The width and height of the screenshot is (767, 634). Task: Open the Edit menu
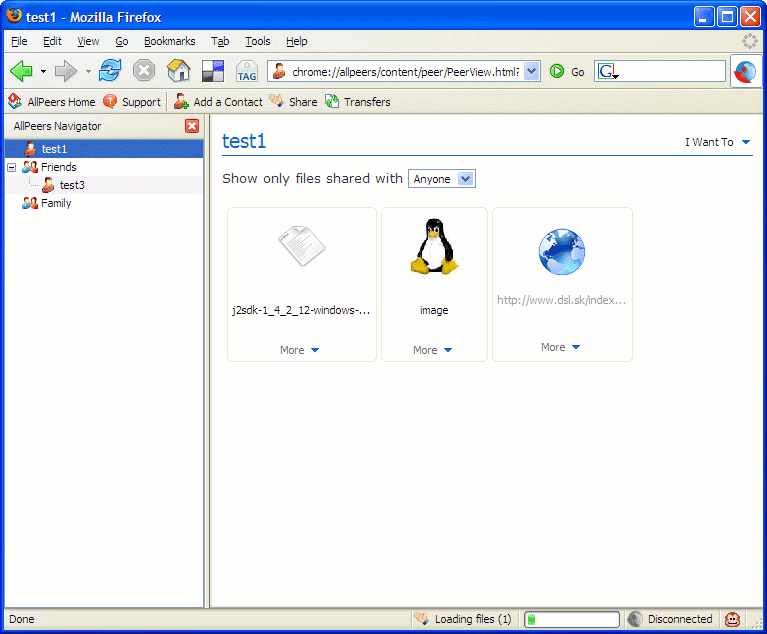pyautogui.click(x=52, y=41)
